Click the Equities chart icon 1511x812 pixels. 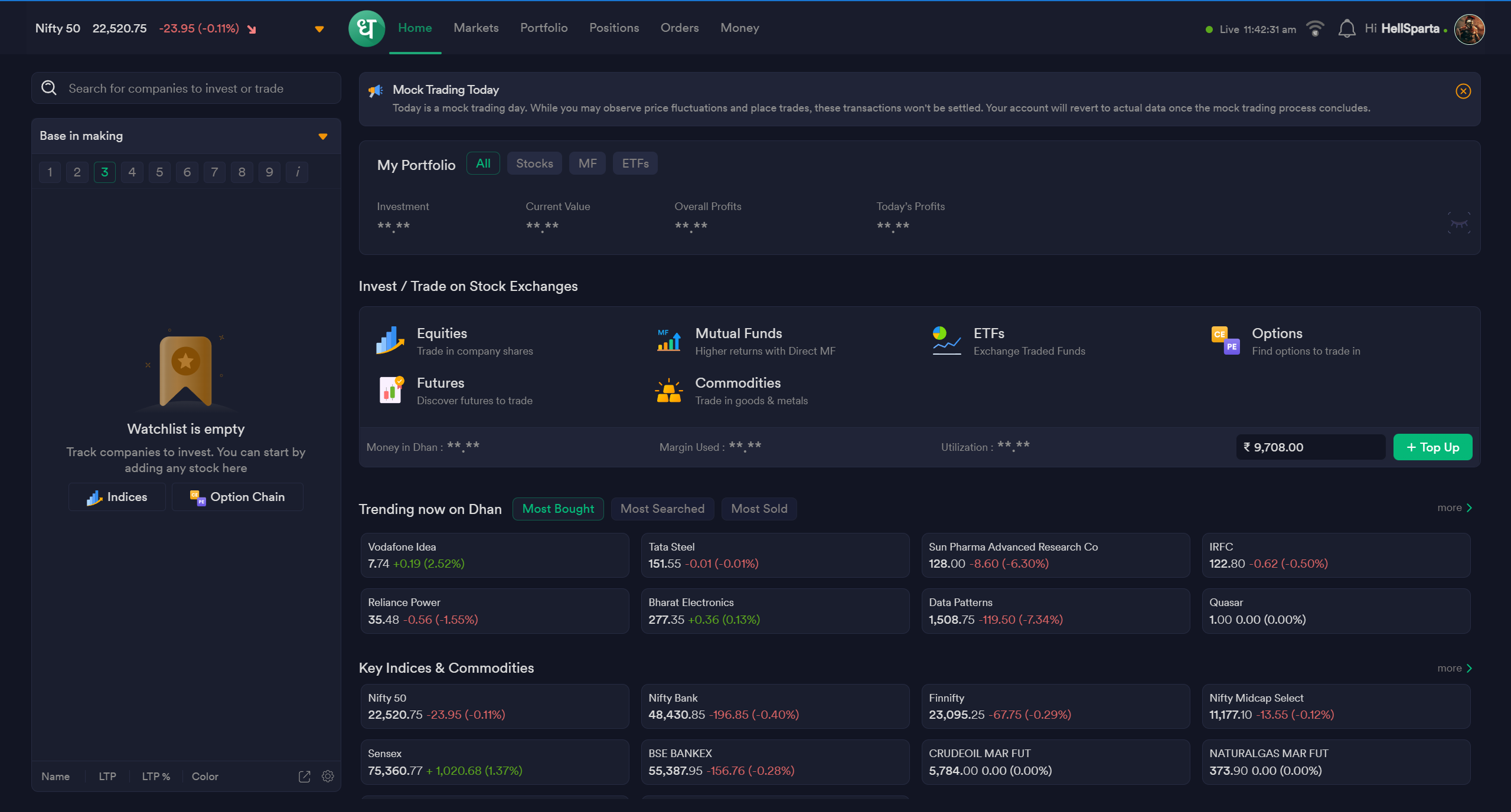click(x=390, y=340)
